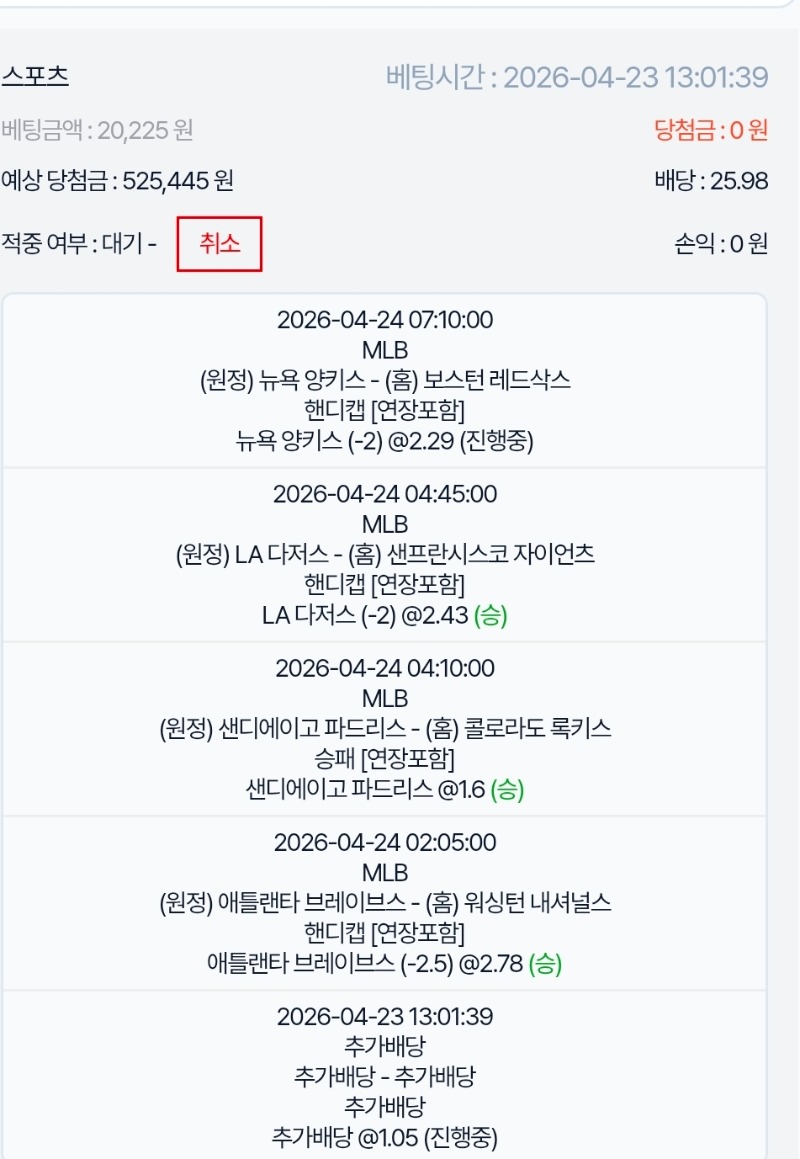Select the 베팅금액 20,225 원 label

[x=97, y=129]
